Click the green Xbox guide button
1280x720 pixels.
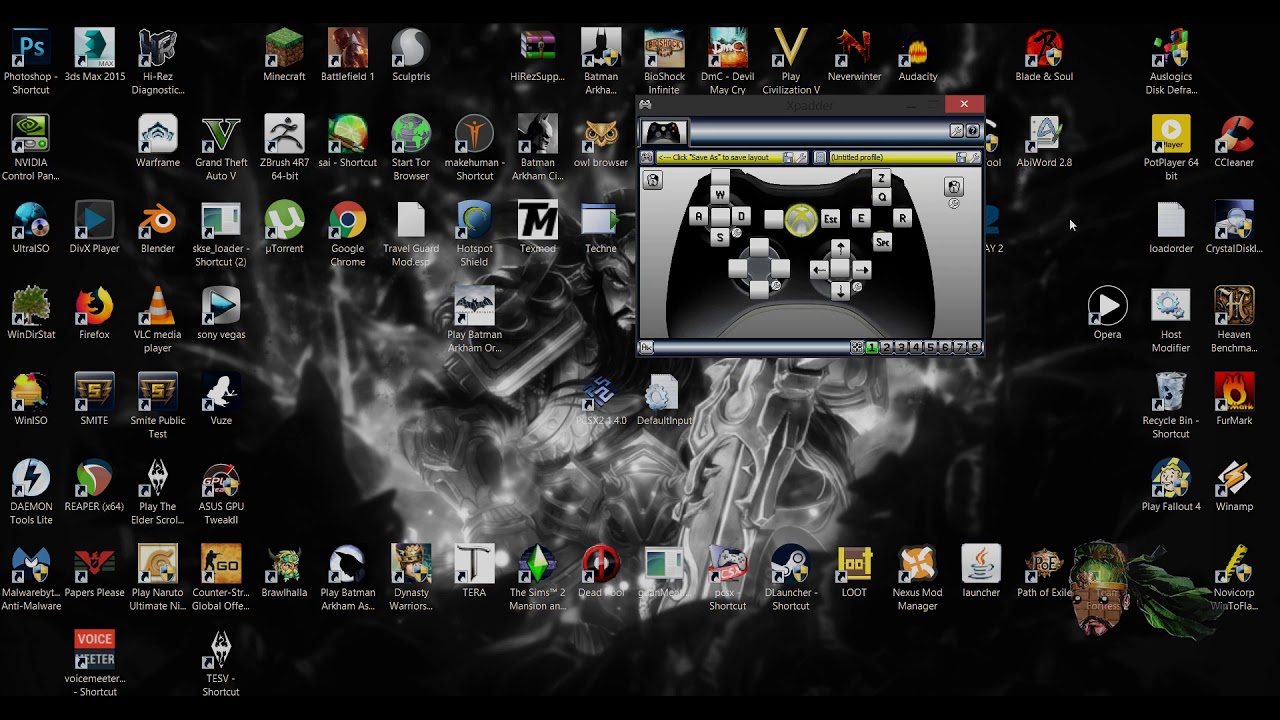tap(801, 219)
